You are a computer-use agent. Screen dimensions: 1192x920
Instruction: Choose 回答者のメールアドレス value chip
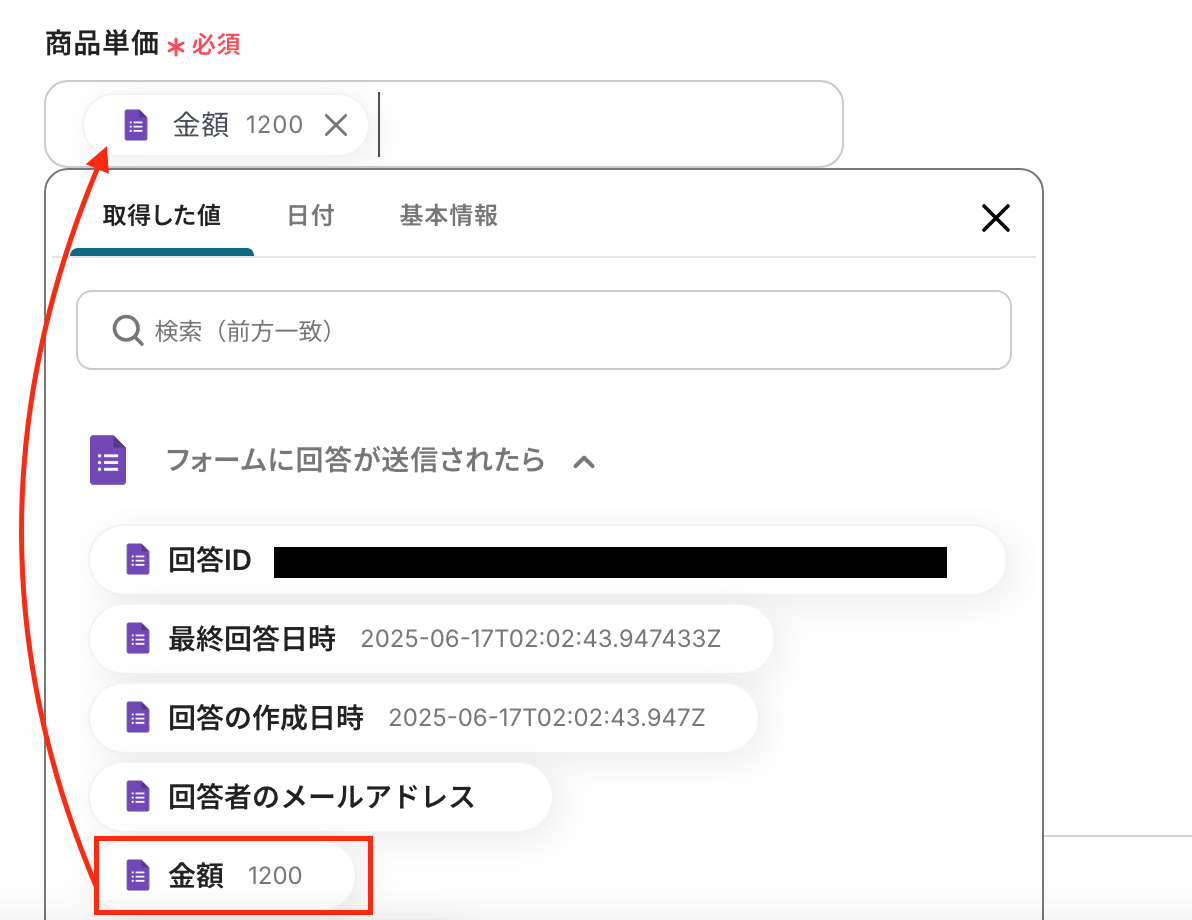(320, 797)
